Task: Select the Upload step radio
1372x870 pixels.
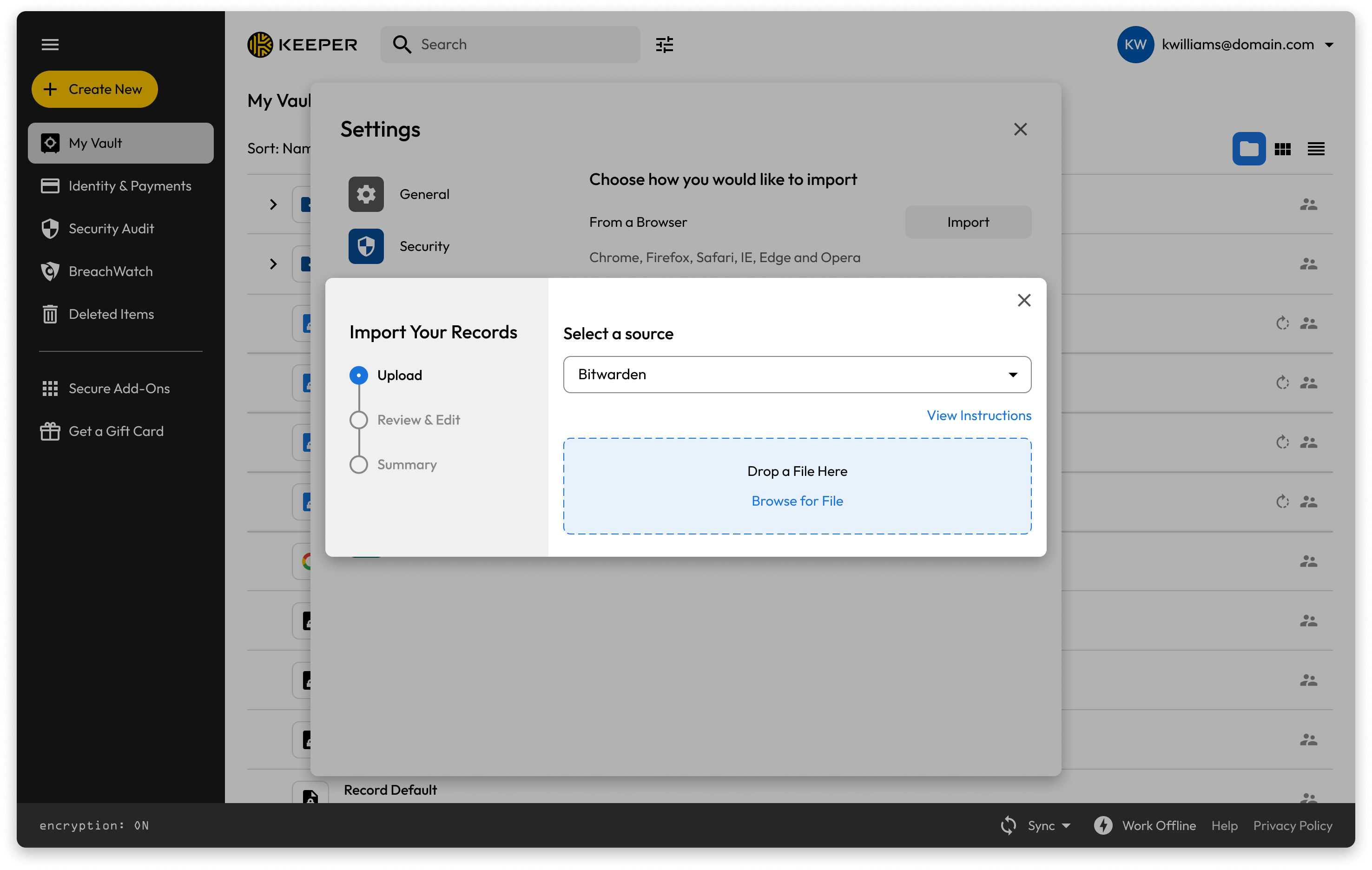Action: tap(358, 375)
